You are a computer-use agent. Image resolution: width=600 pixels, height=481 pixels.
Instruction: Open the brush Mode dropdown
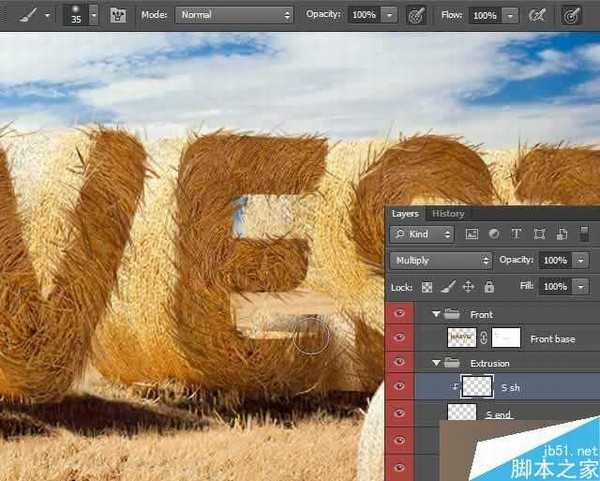tap(234, 16)
